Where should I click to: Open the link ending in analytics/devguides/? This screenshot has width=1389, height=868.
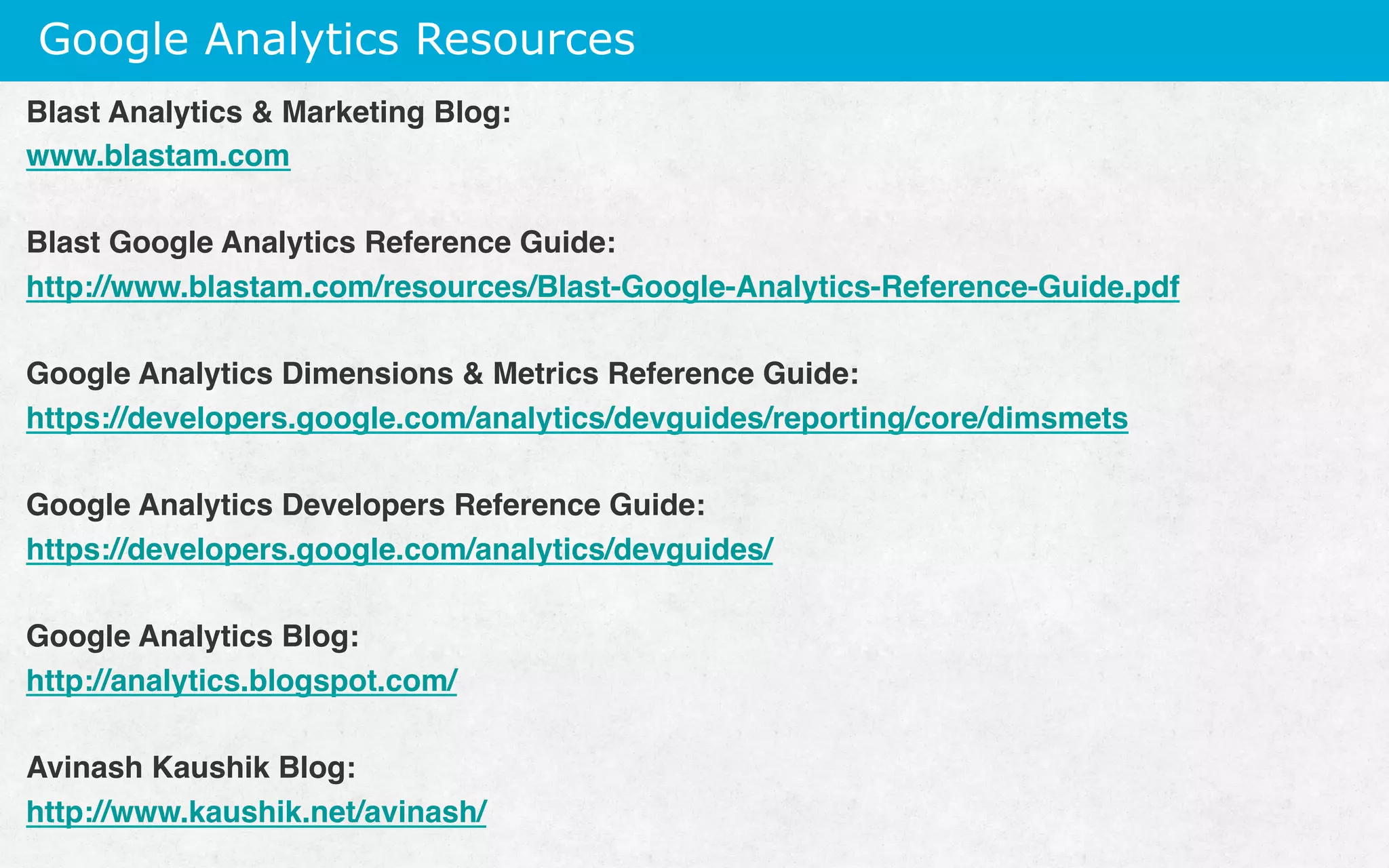399,549
